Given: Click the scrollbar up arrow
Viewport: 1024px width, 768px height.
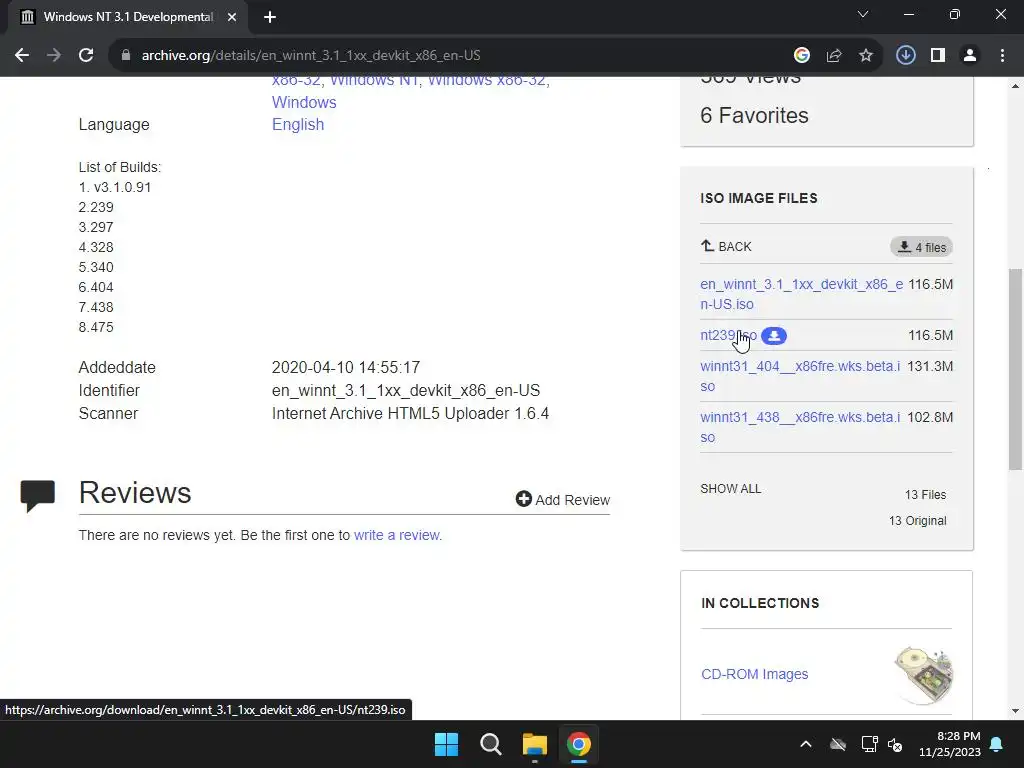Looking at the screenshot, I should pyautogui.click(x=1015, y=86).
